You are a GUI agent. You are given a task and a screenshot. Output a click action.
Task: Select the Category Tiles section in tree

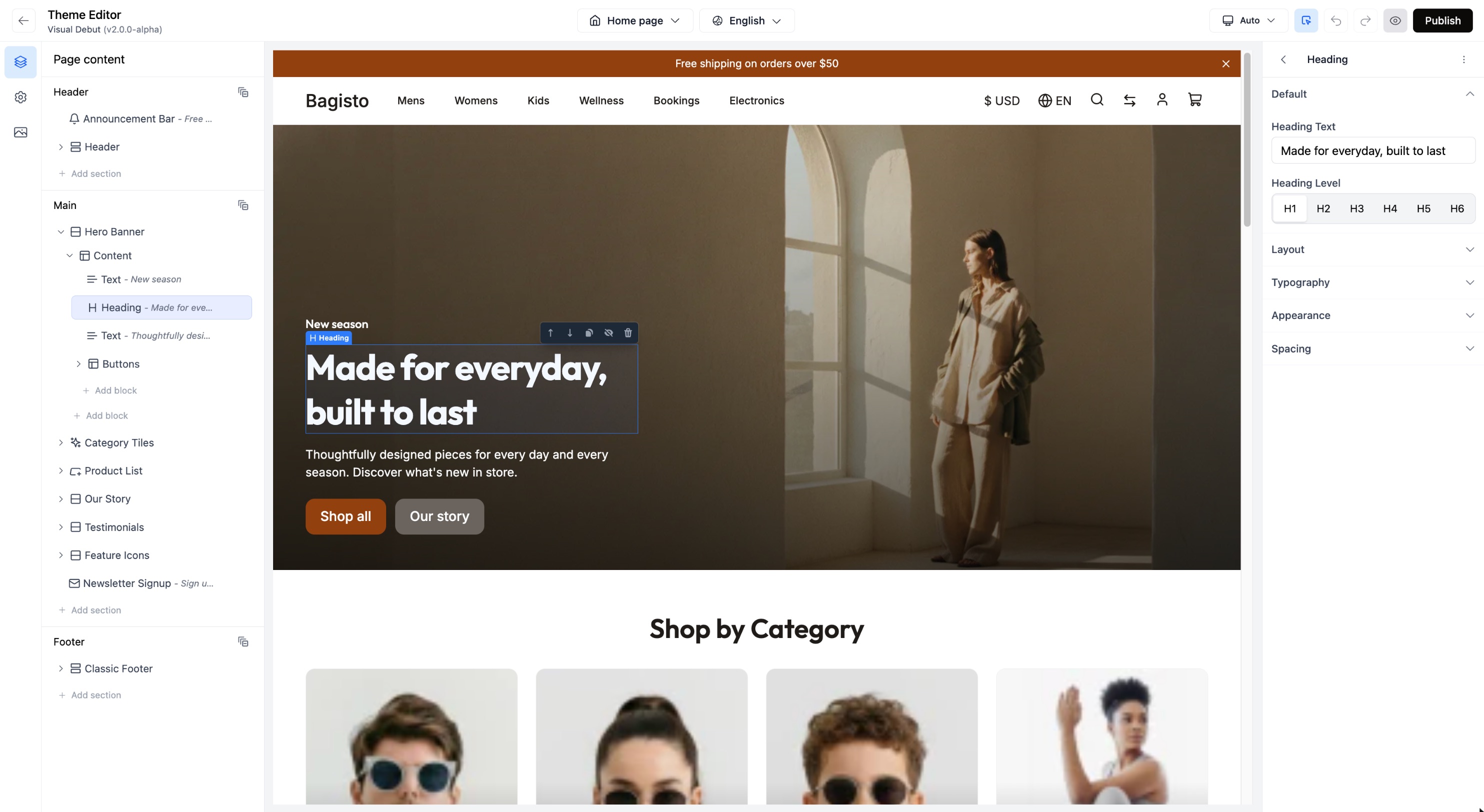tap(119, 442)
